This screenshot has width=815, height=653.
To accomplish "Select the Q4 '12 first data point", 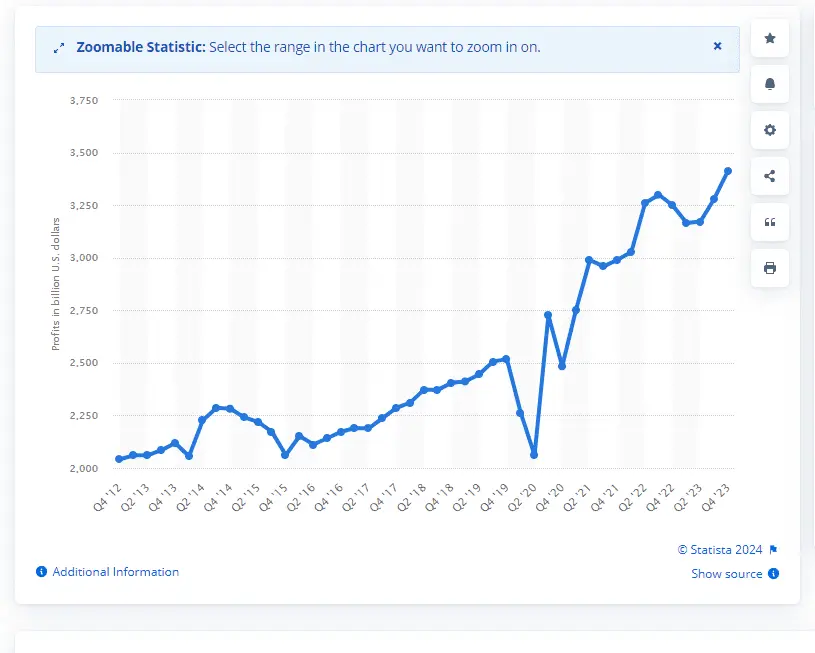I will (119, 459).
